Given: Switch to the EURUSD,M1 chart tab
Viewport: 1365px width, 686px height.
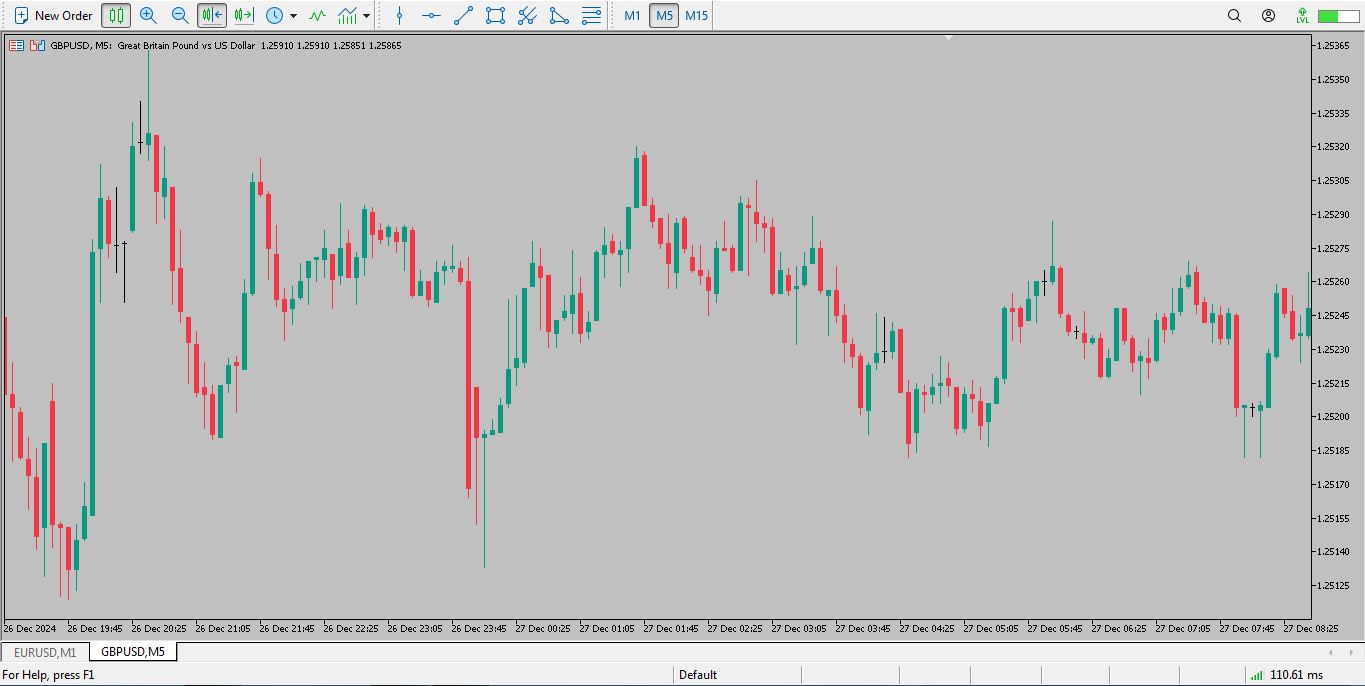Looking at the screenshot, I should point(45,652).
